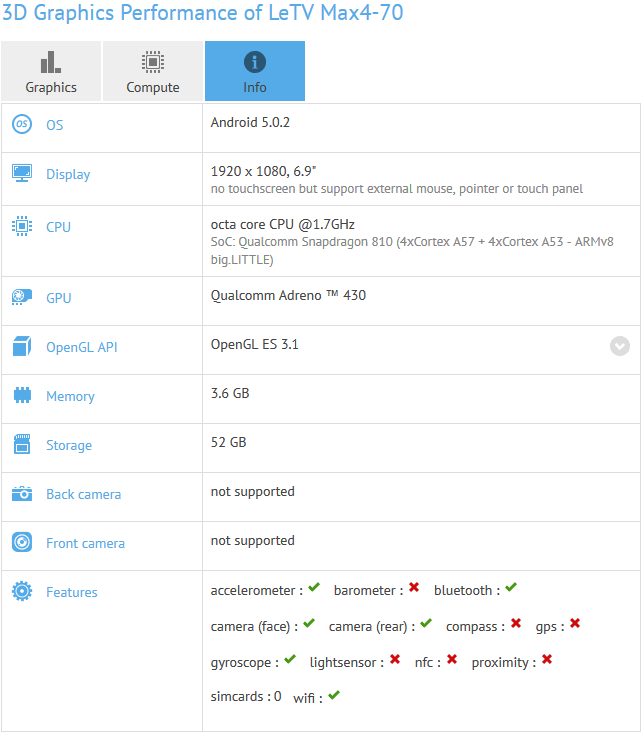Viewport: 642px width, 734px height.
Task: Click the page title 3D Graphics Performance heading
Action: (203, 13)
